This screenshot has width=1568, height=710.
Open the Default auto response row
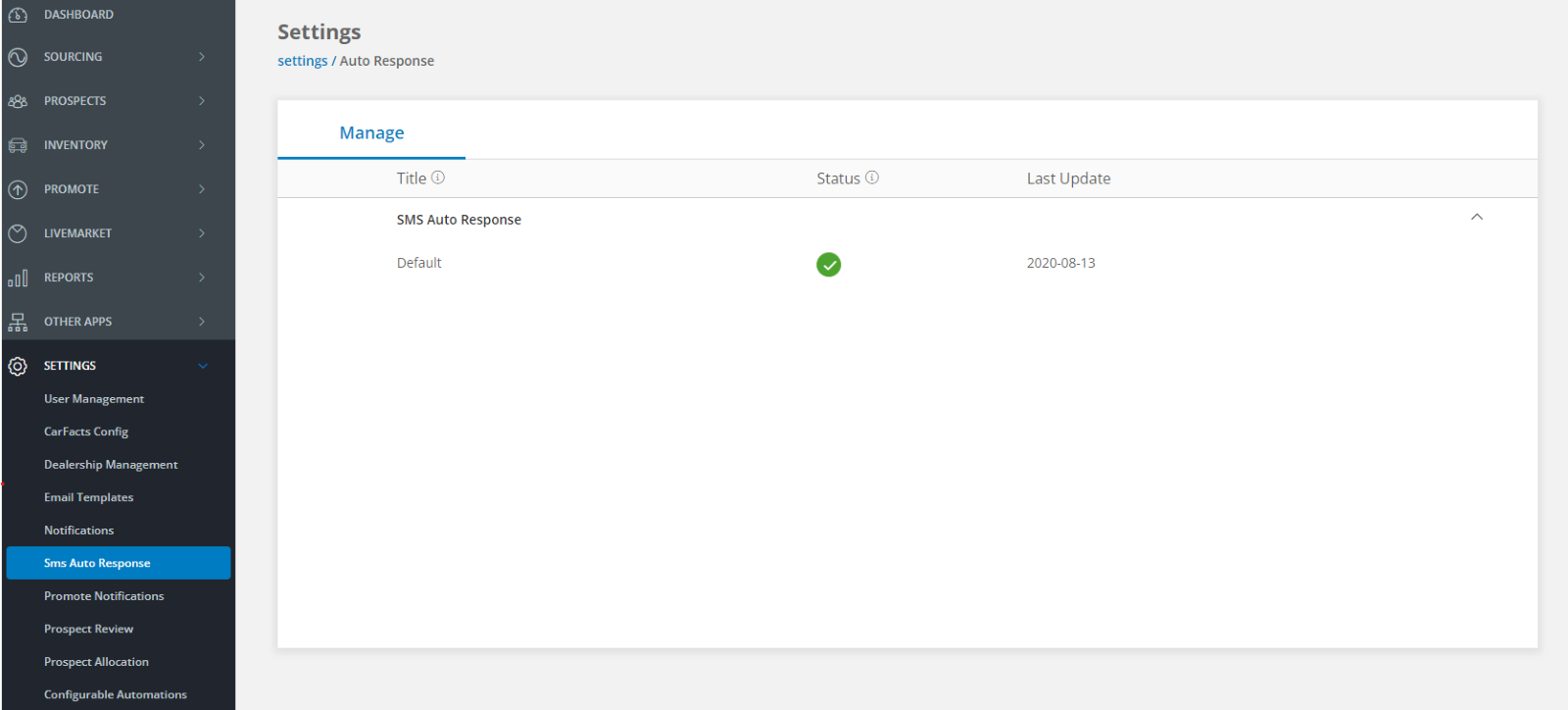[419, 263]
